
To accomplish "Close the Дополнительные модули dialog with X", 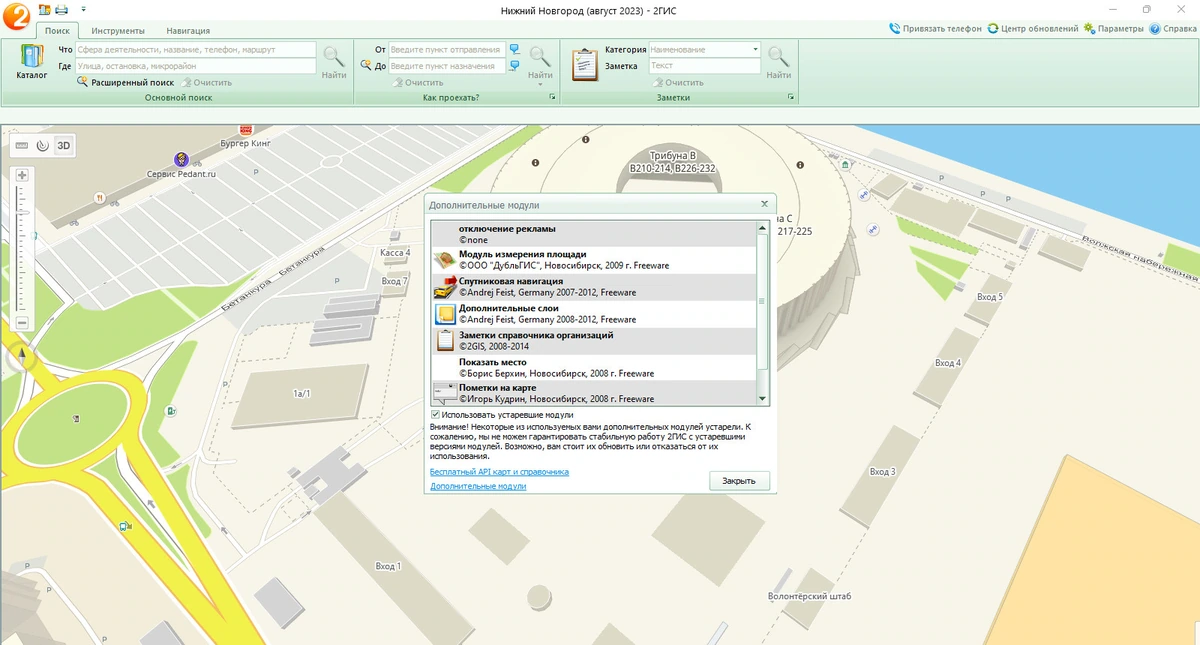I will 764,203.
